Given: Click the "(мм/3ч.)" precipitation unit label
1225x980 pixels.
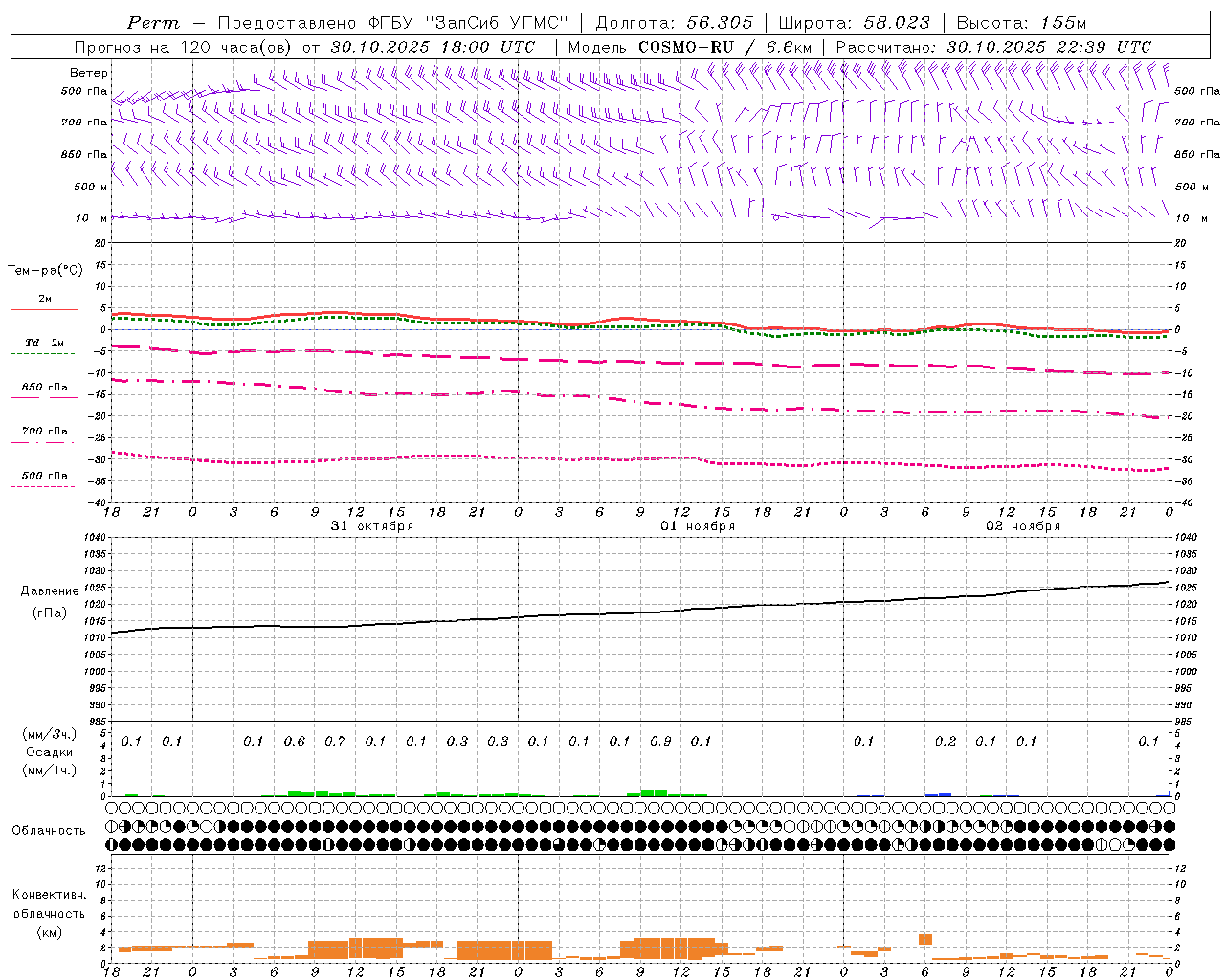Looking at the screenshot, I should coord(49,734).
